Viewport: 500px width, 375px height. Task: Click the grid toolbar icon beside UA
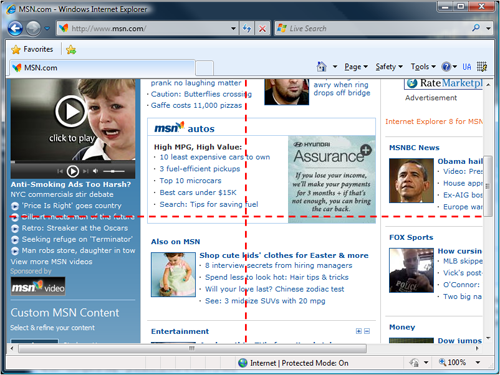point(482,67)
